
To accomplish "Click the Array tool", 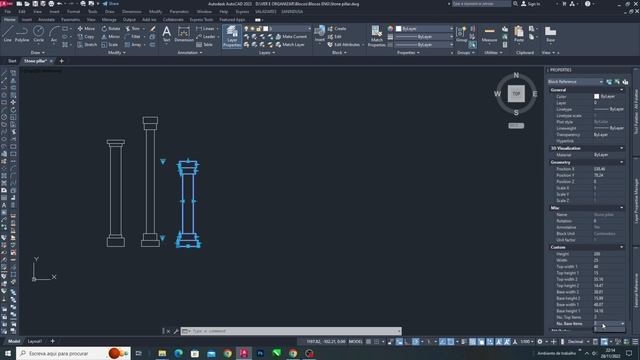I will (133, 44).
